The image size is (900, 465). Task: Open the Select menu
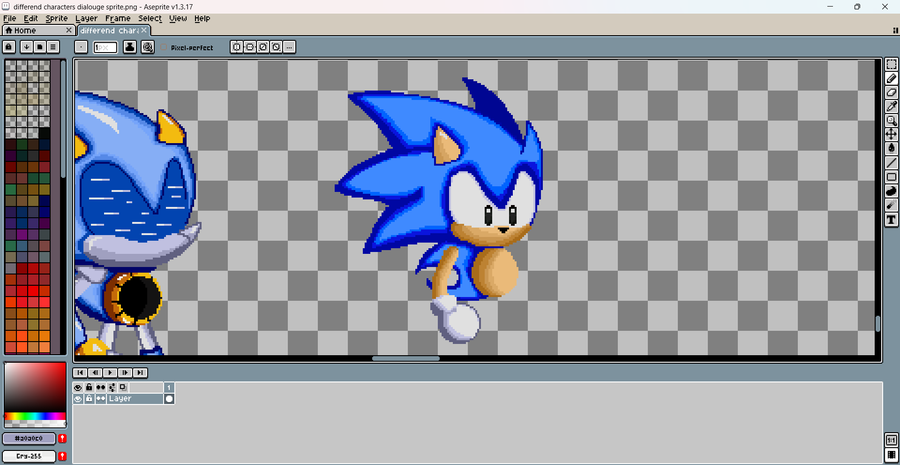(150, 18)
